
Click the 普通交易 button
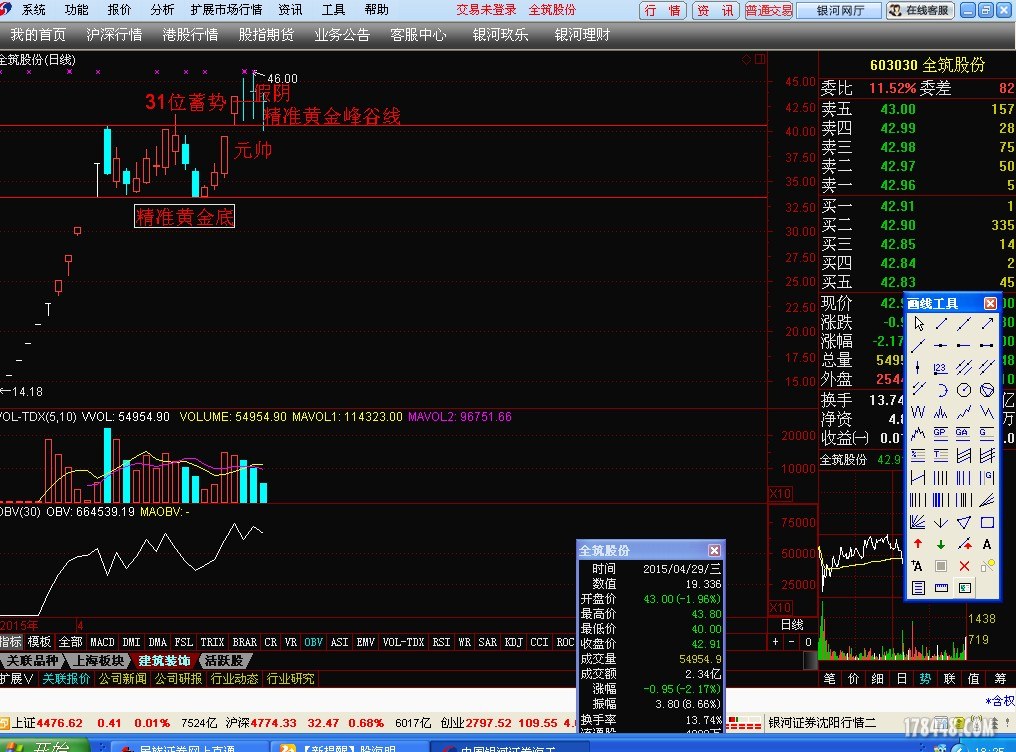point(768,10)
